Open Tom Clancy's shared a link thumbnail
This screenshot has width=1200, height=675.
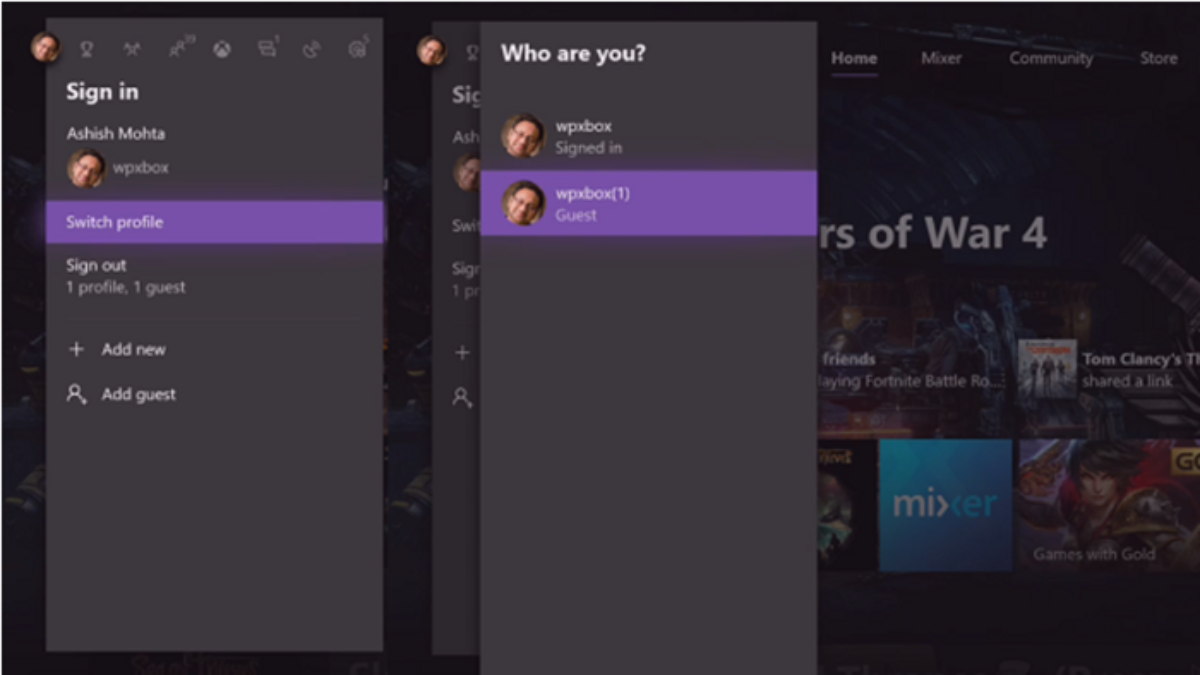tap(1047, 369)
